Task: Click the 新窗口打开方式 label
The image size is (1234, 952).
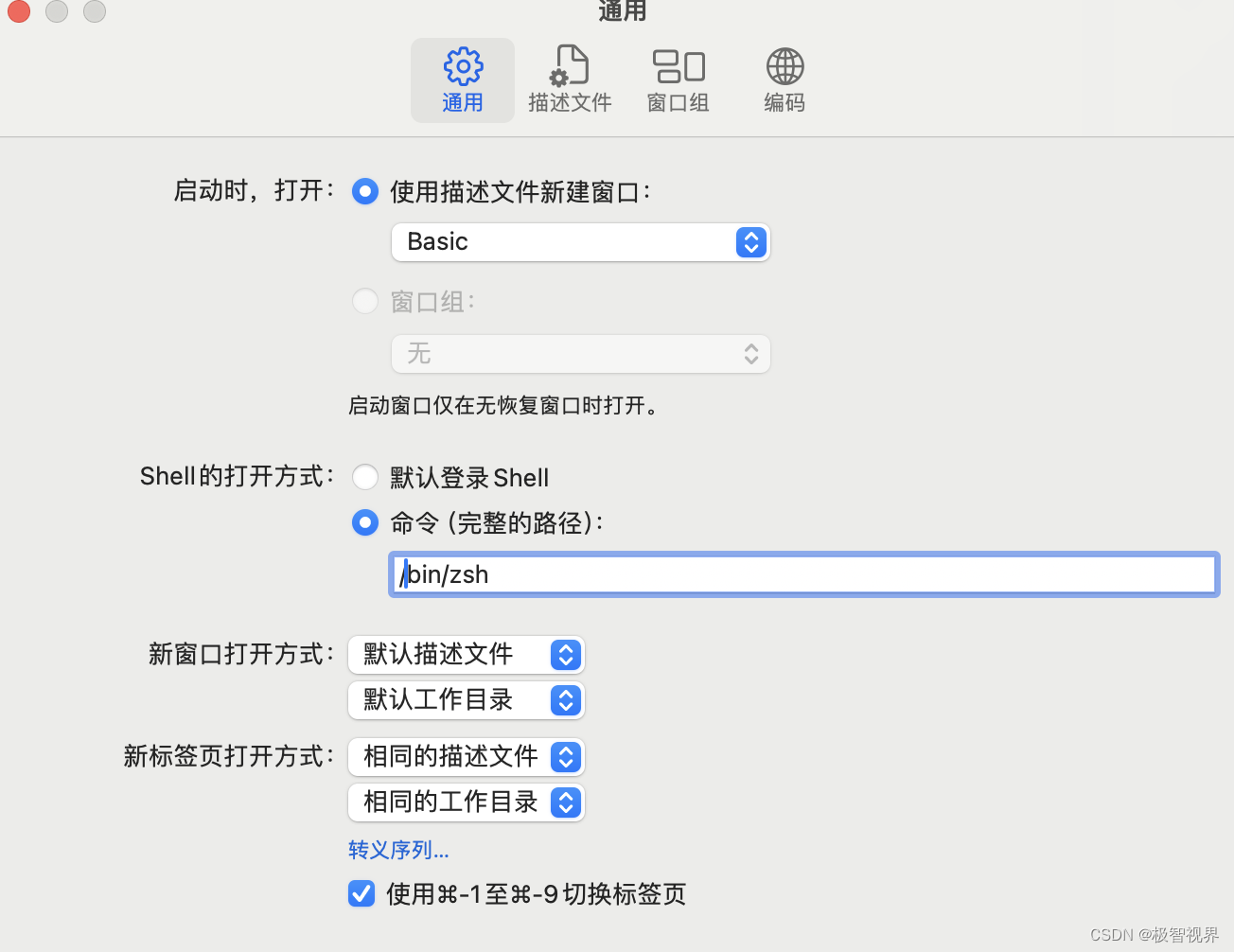Action: pyautogui.click(x=241, y=654)
